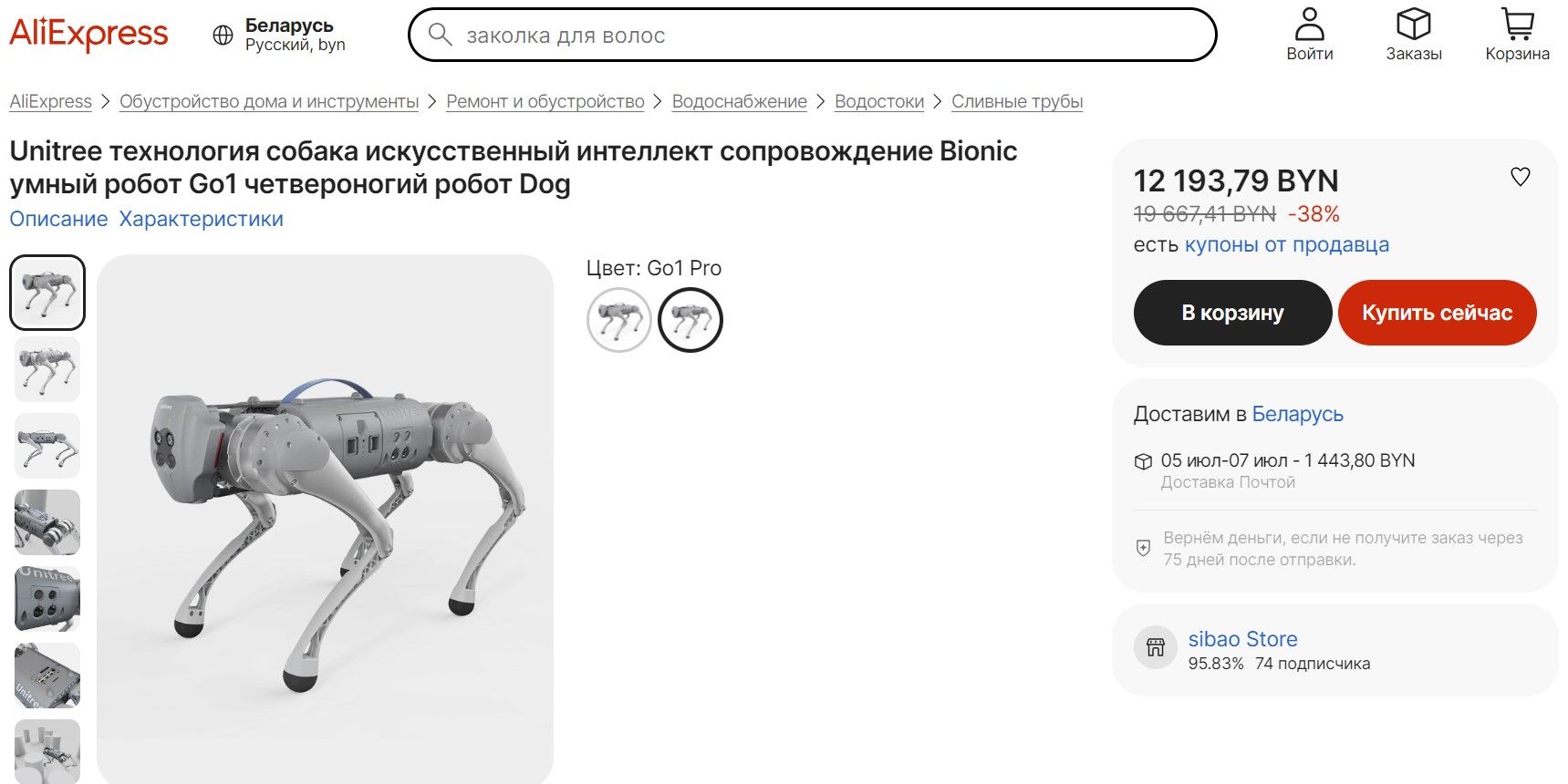Switch to Характеристики section
This screenshot has width=1568, height=784.
[x=201, y=219]
